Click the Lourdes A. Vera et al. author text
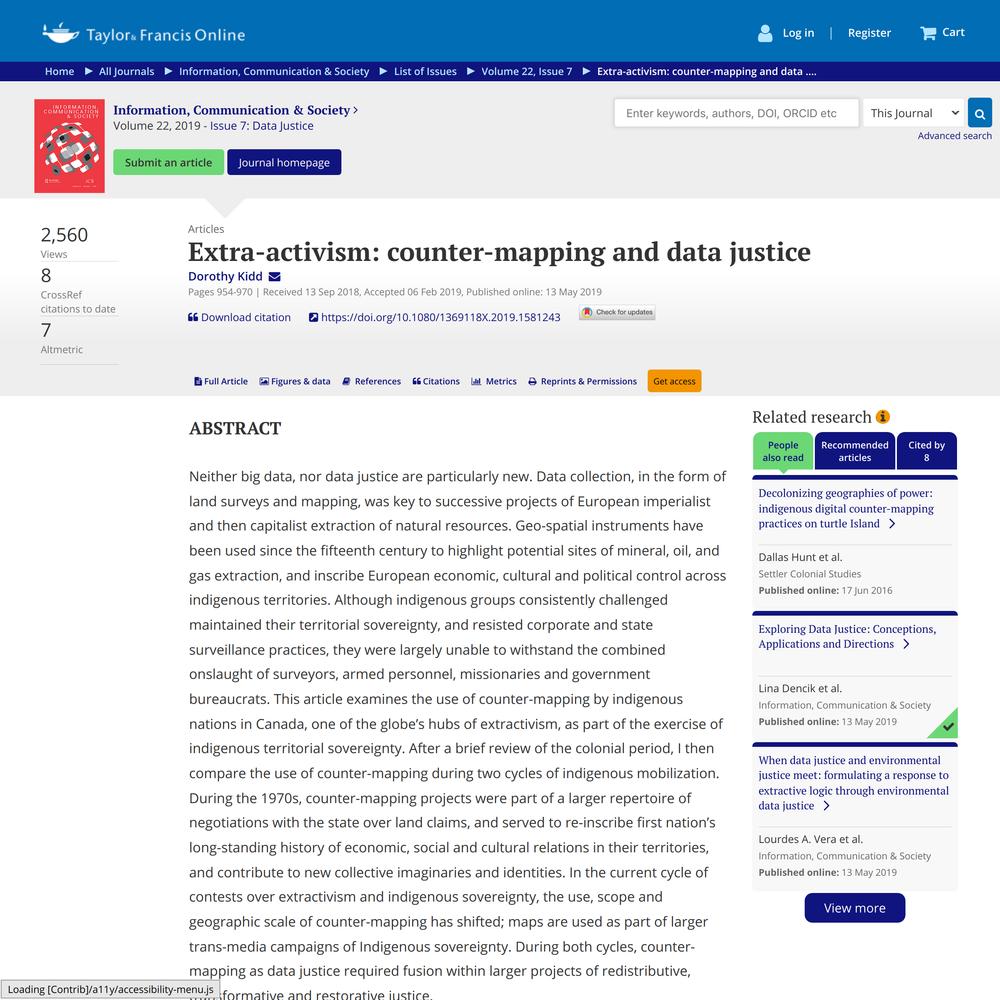 pyautogui.click(x=811, y=839)
